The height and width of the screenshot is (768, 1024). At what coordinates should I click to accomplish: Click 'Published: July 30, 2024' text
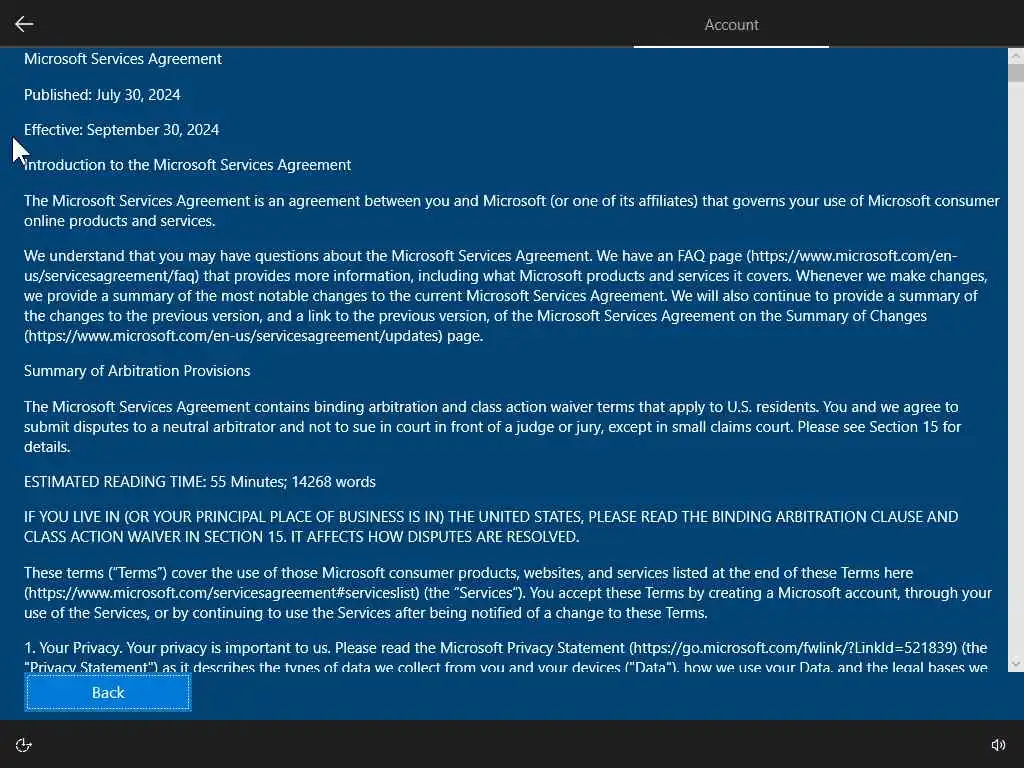point(102,95)
